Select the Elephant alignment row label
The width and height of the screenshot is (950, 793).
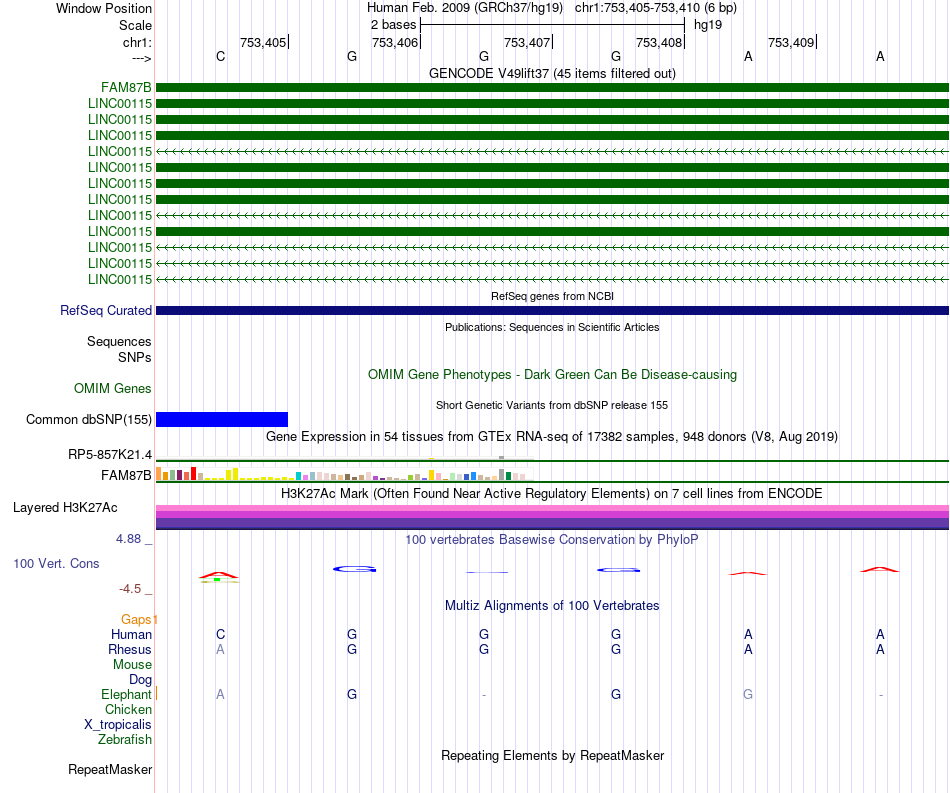126,694
